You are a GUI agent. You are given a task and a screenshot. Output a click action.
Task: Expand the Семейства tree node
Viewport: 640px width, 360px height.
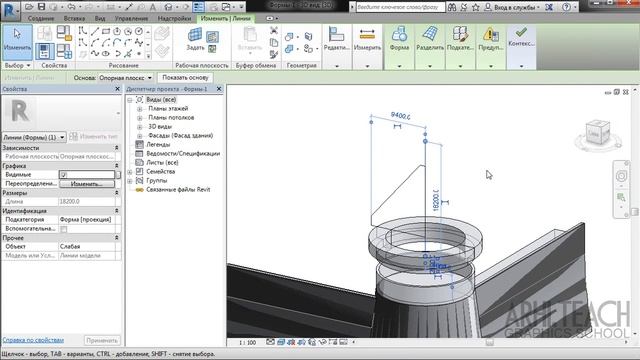click(130, 172)
